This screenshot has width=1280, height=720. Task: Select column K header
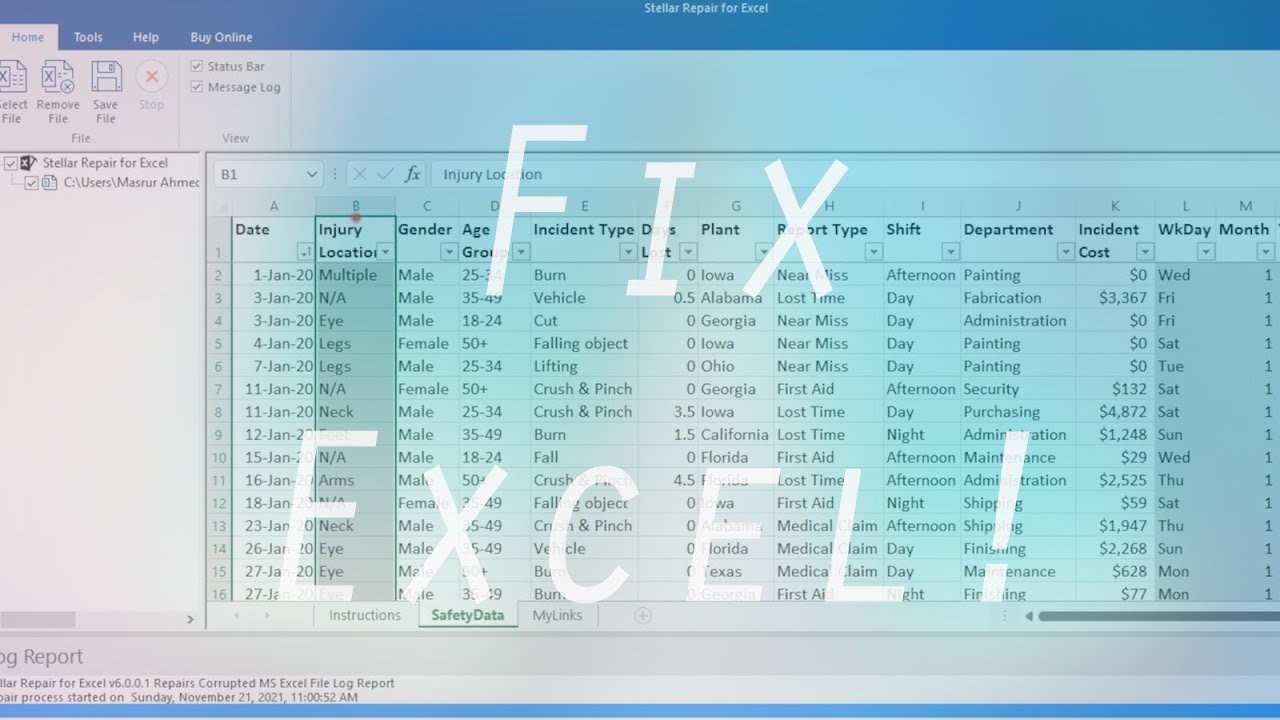click(x=1115, y=206)
